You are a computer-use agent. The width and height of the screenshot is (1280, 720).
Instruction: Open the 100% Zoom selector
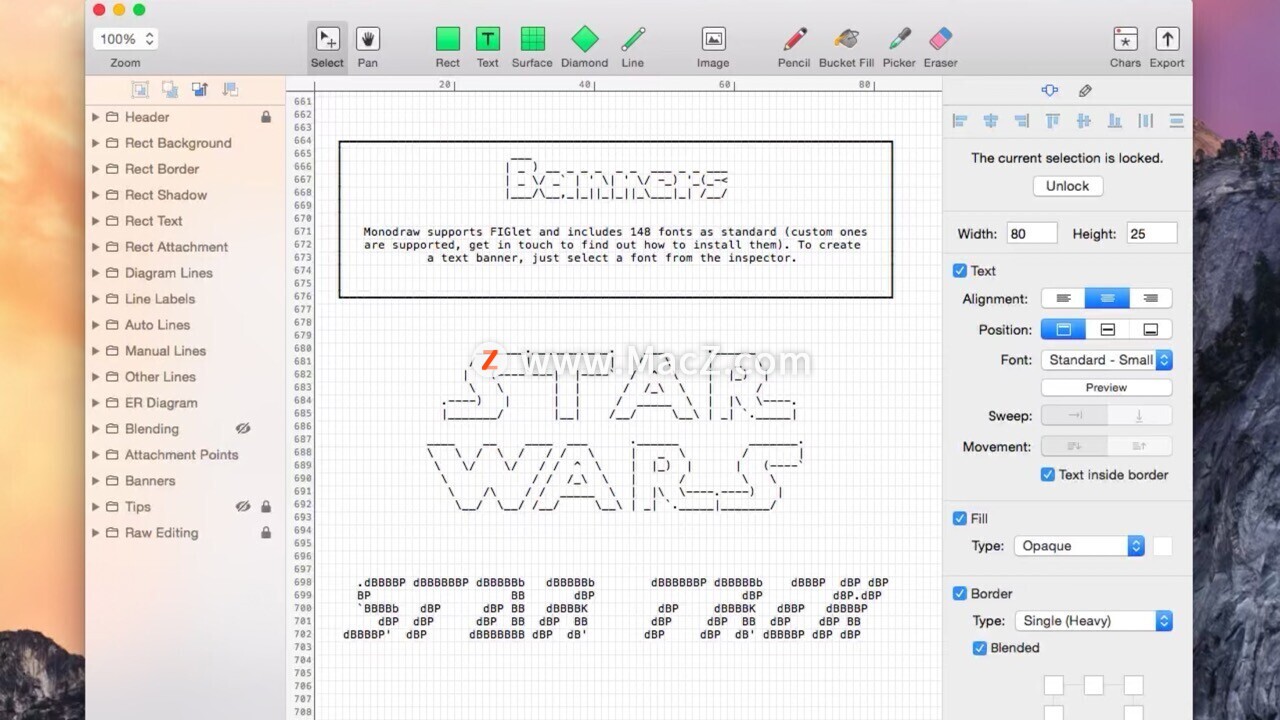[125, 39]
